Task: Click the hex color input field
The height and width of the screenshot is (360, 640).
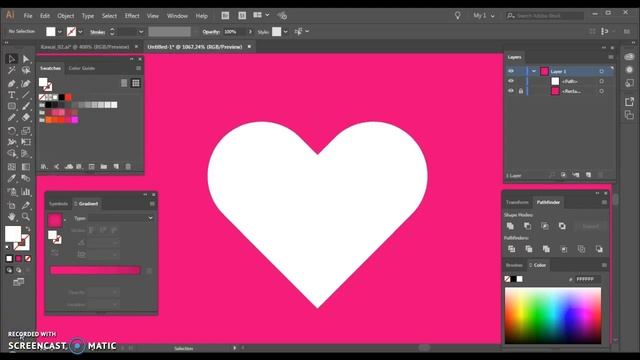Action: pos(588,279)
